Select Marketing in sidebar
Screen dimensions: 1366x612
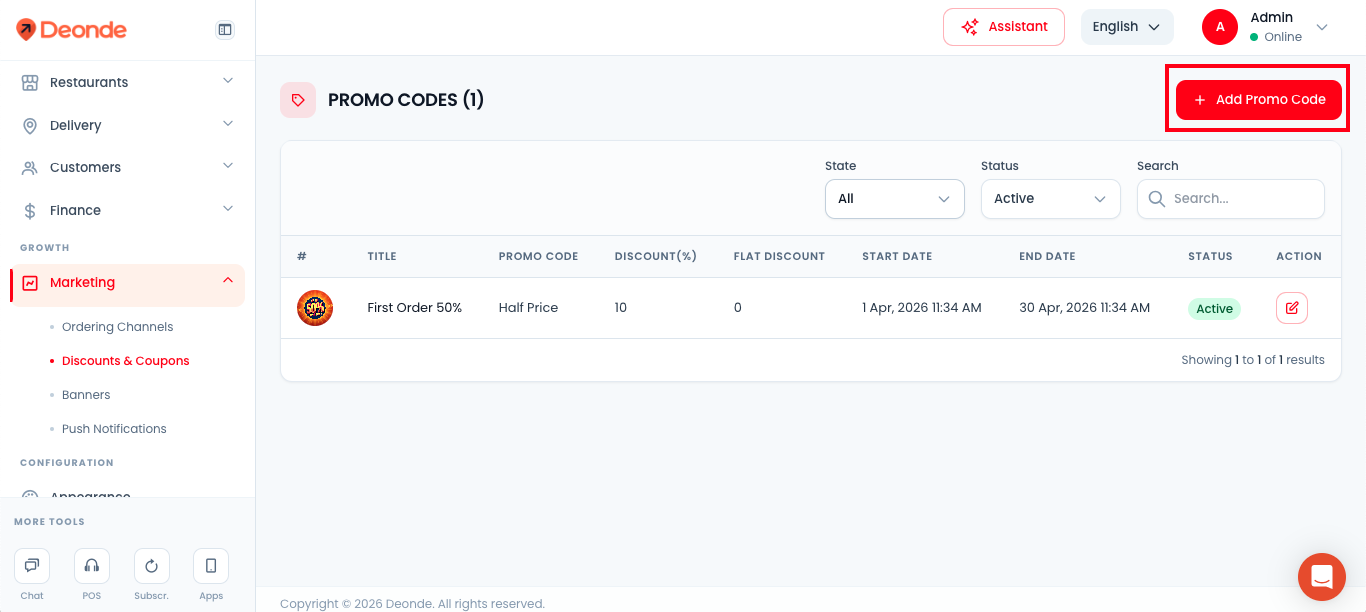[x=127, y=283]
